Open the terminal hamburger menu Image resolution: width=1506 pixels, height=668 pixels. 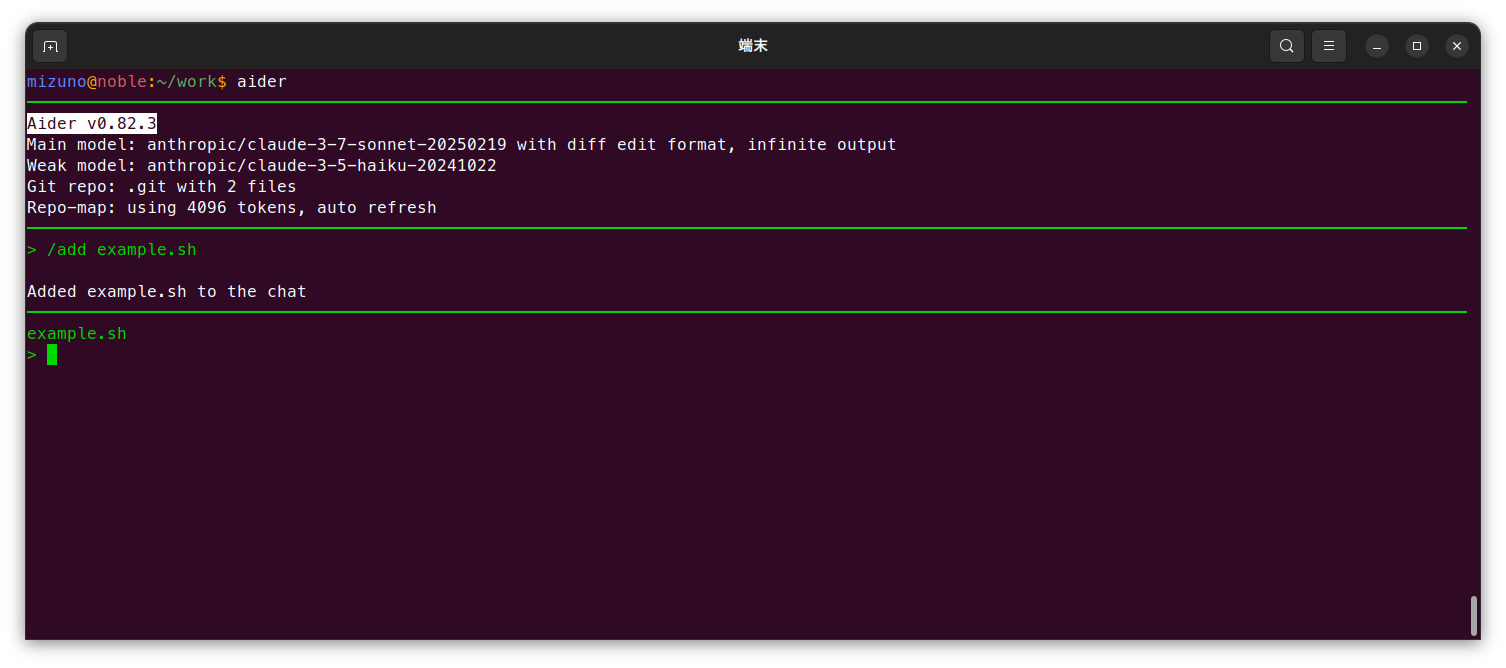(1329, 46)
